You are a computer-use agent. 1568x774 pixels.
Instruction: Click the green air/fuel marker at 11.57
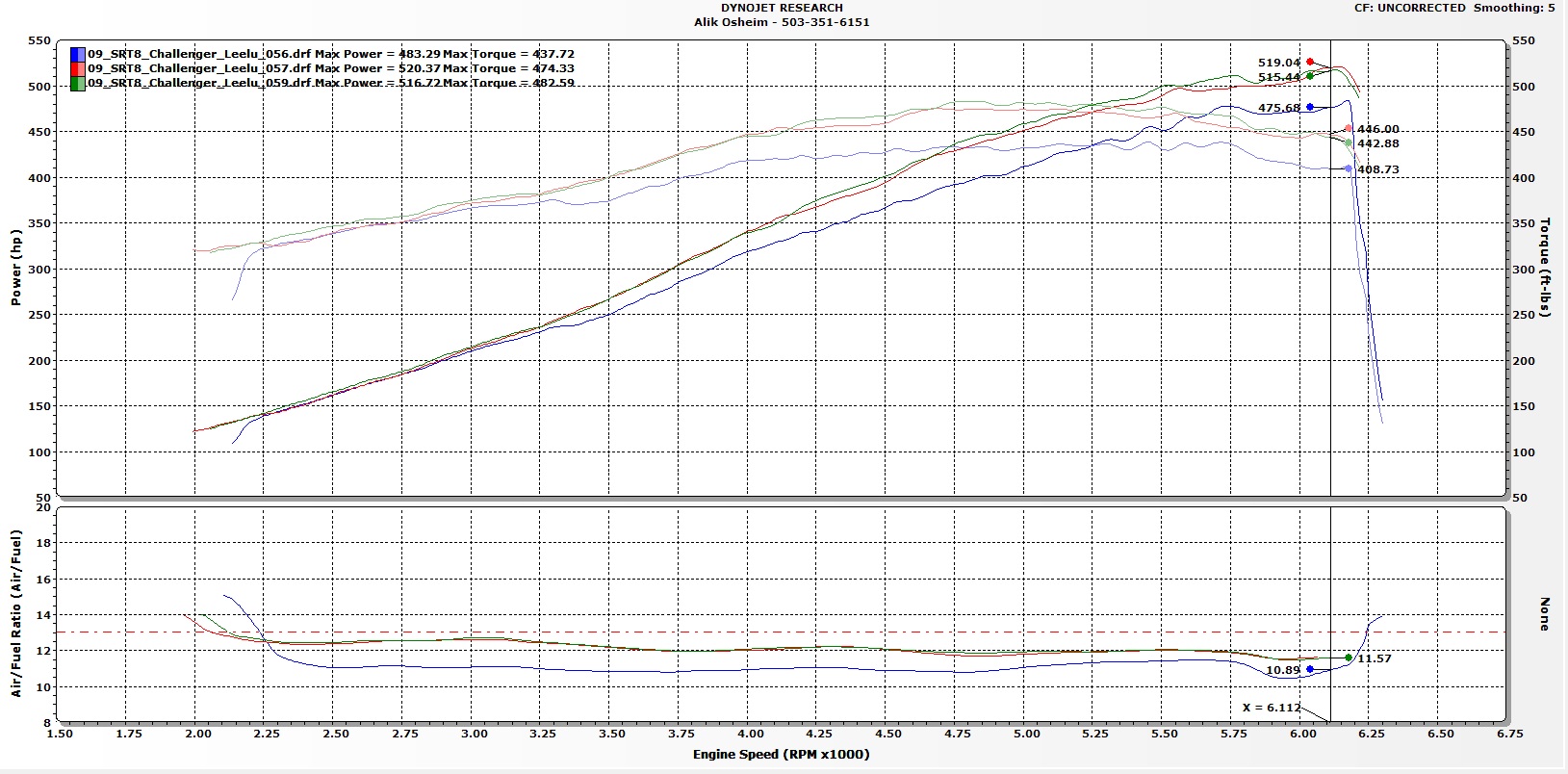pos(1349,658)
